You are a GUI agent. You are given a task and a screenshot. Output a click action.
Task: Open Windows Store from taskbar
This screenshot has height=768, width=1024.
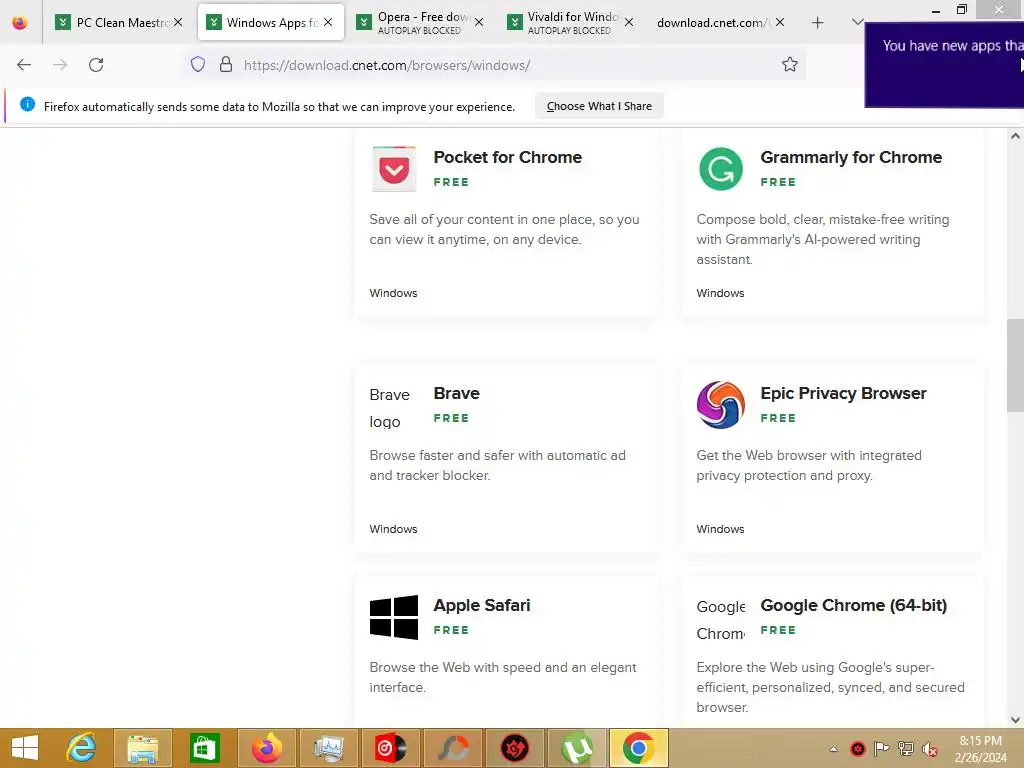pos(204,748)
